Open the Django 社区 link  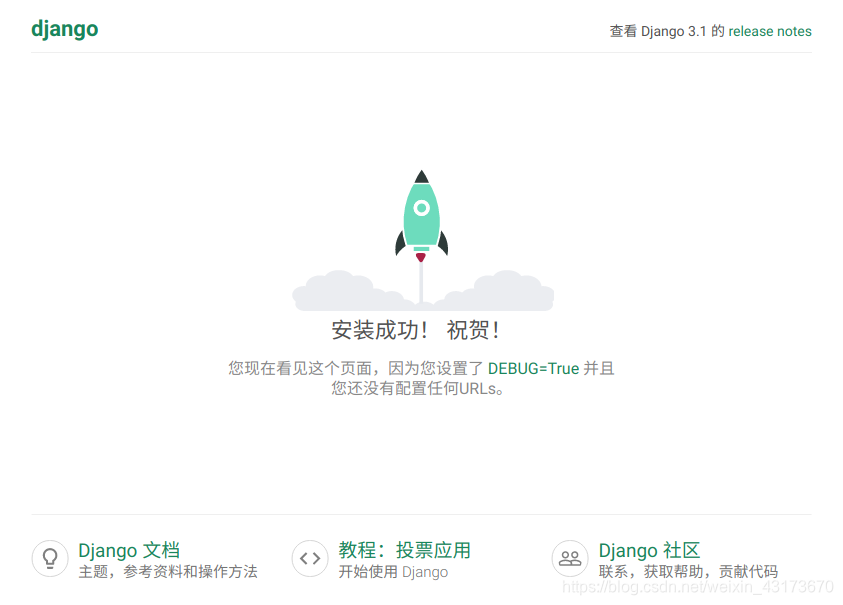point(649,550)
